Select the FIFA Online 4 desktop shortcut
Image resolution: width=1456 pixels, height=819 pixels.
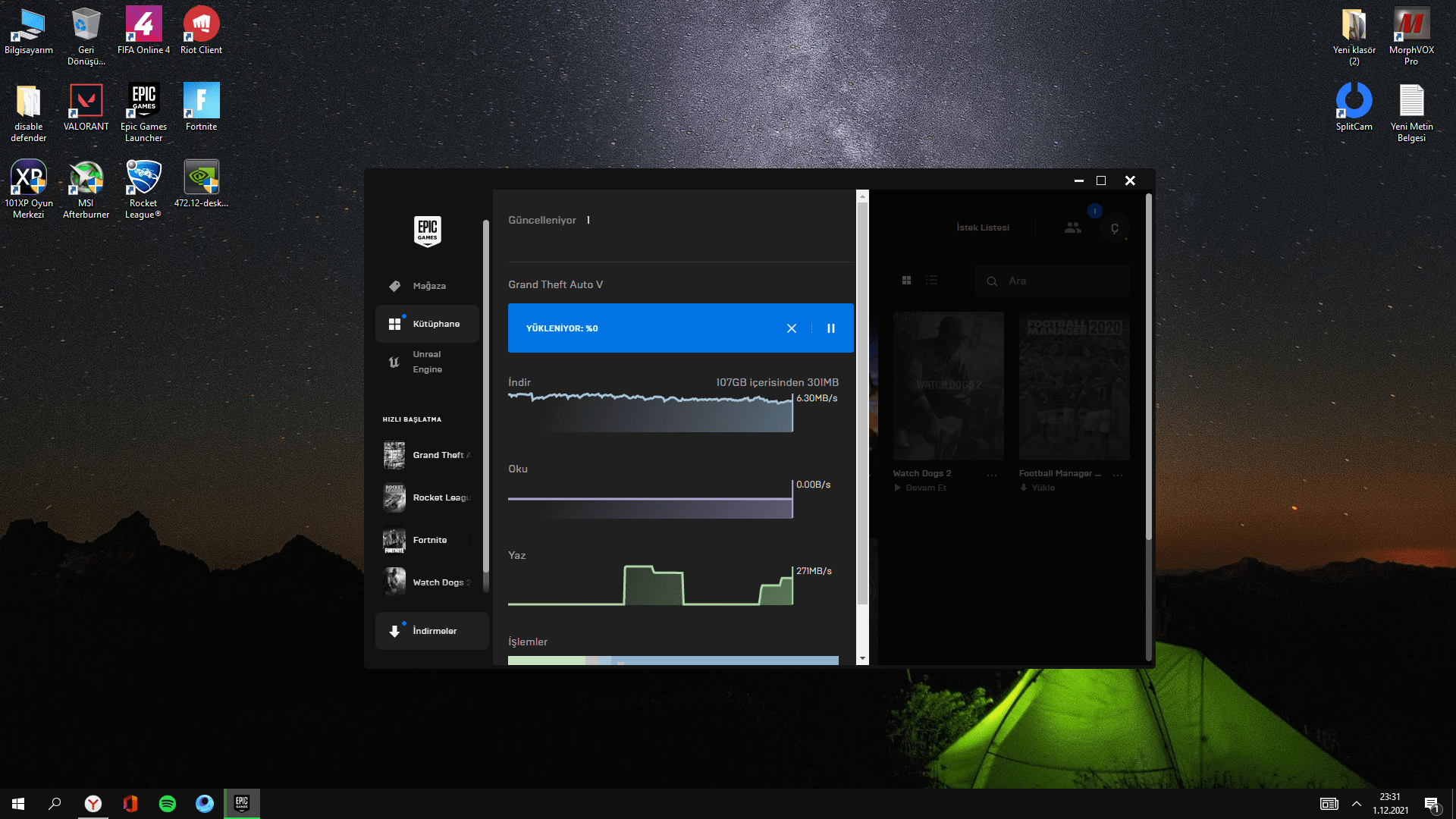point(144,32)
